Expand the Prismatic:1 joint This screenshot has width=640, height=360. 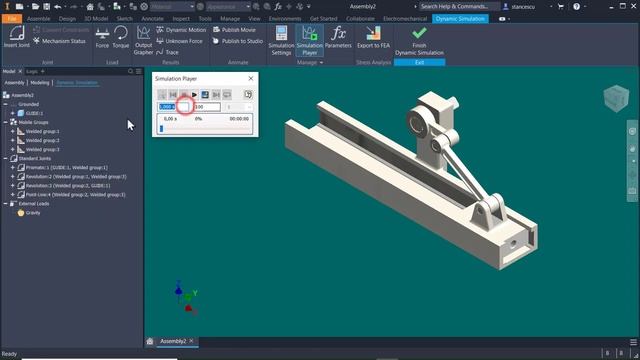pos(13,167)
